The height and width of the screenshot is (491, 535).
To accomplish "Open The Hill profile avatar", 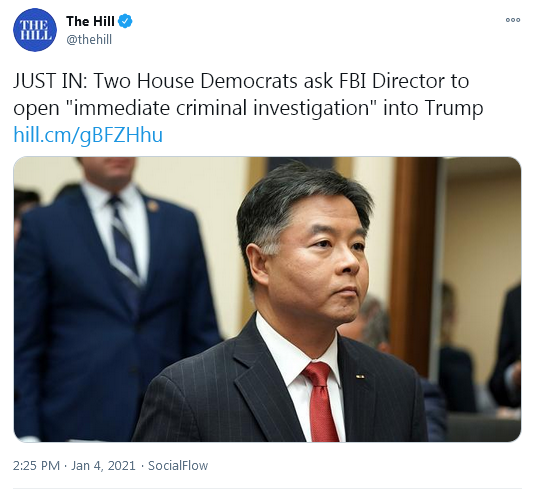I will pyautogui.click(x=34, y=30).
